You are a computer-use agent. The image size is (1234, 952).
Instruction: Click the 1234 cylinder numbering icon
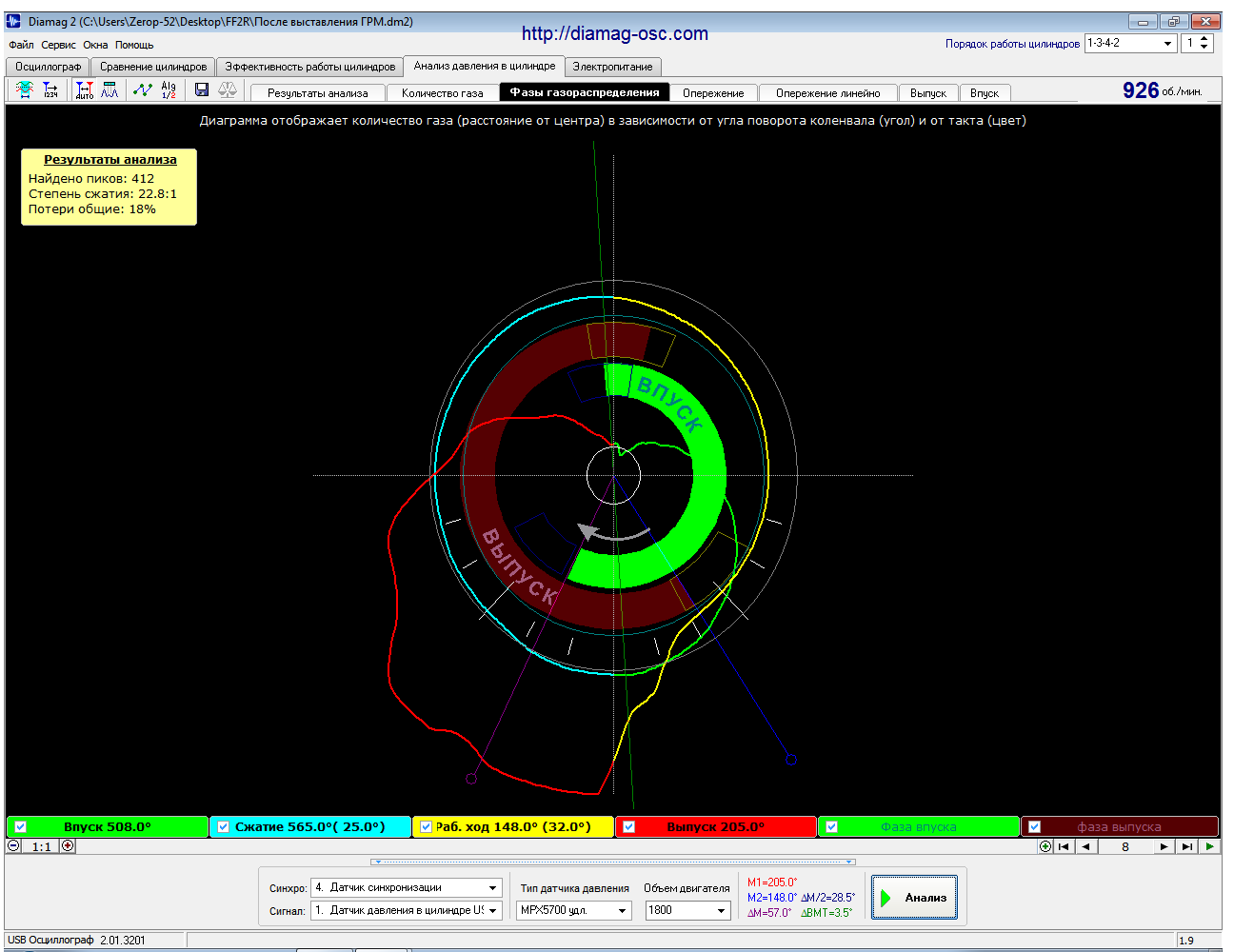pos(50,89)
